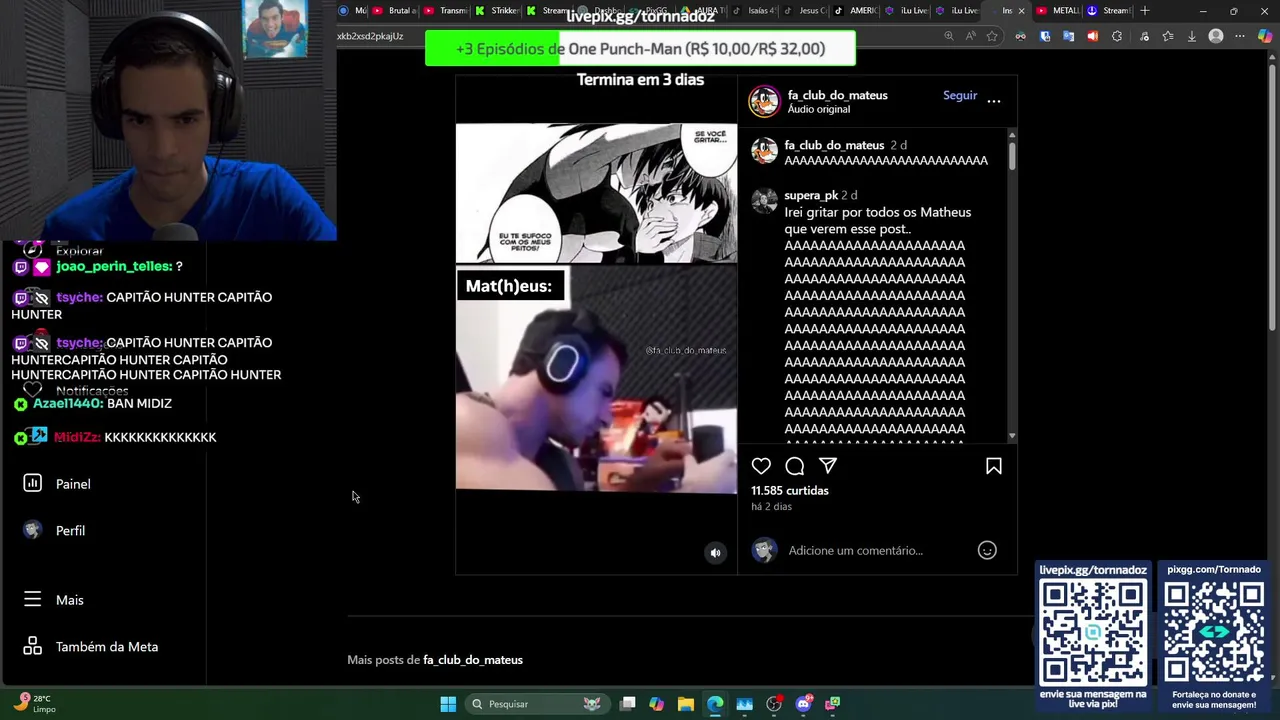Screen dimensions: 1280x720
Task: Click fa_club_do_mateus caption username
Action: 834,145
